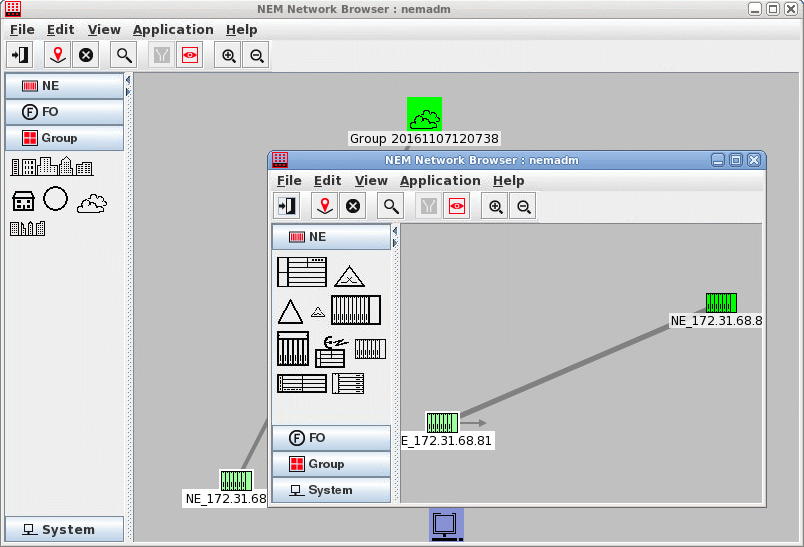Open the Application menu in the front window
This screenshot has width=804, height=547.
(x=440, y=181)
